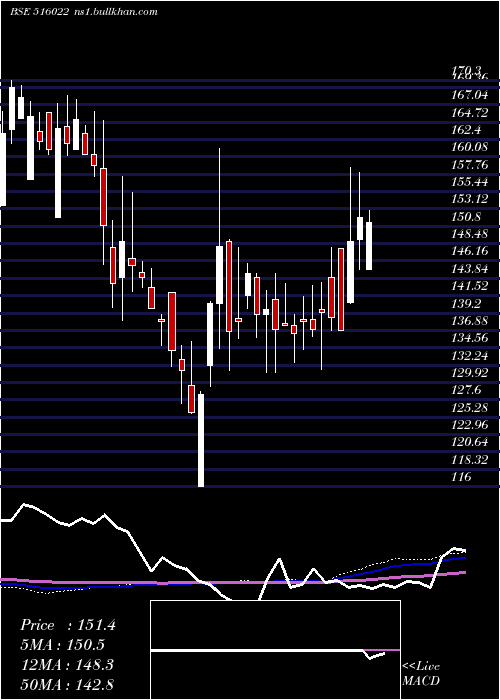The height and width of the screenshot is (700, 500).
Task: Click the ns1.bullkhan.com watermark text
Action: coord(115,12)
